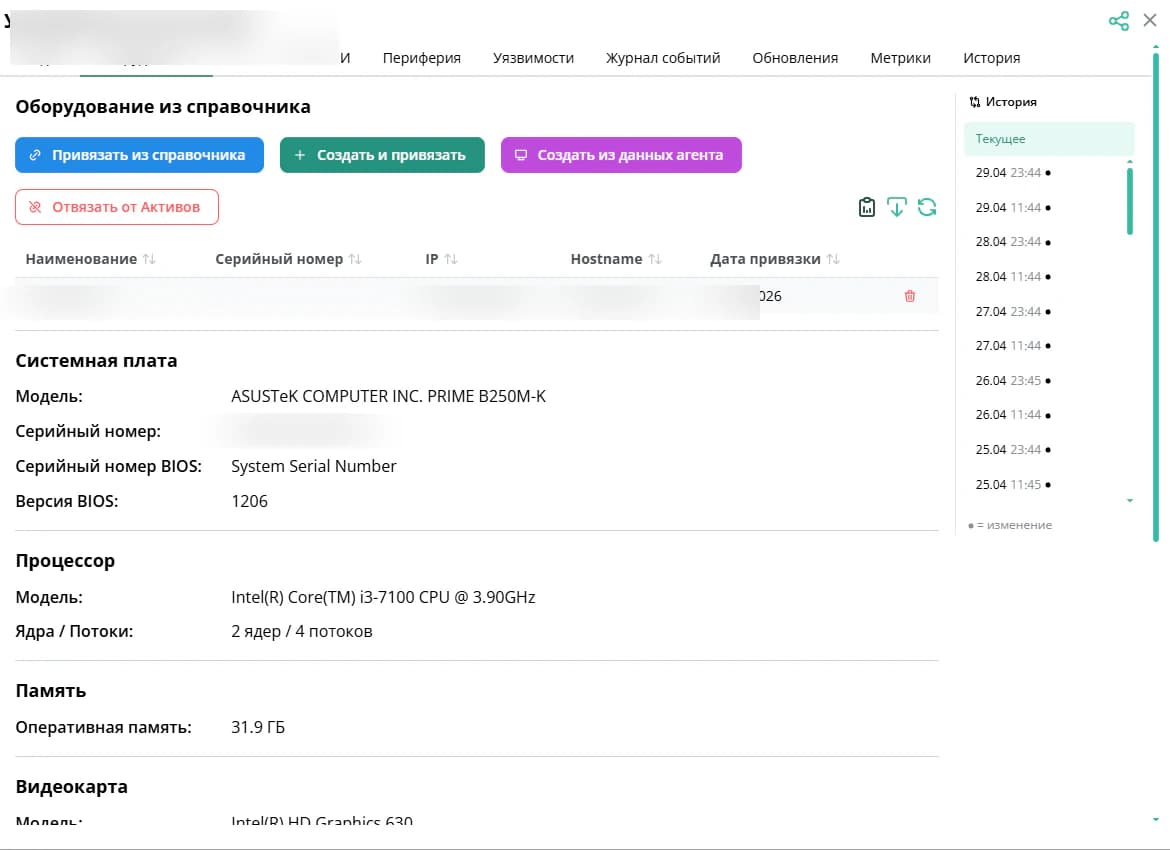The width and height of the screenshot is (1170, 850).
Task: Click the green refresh icon above table
Action: (927, 207)
